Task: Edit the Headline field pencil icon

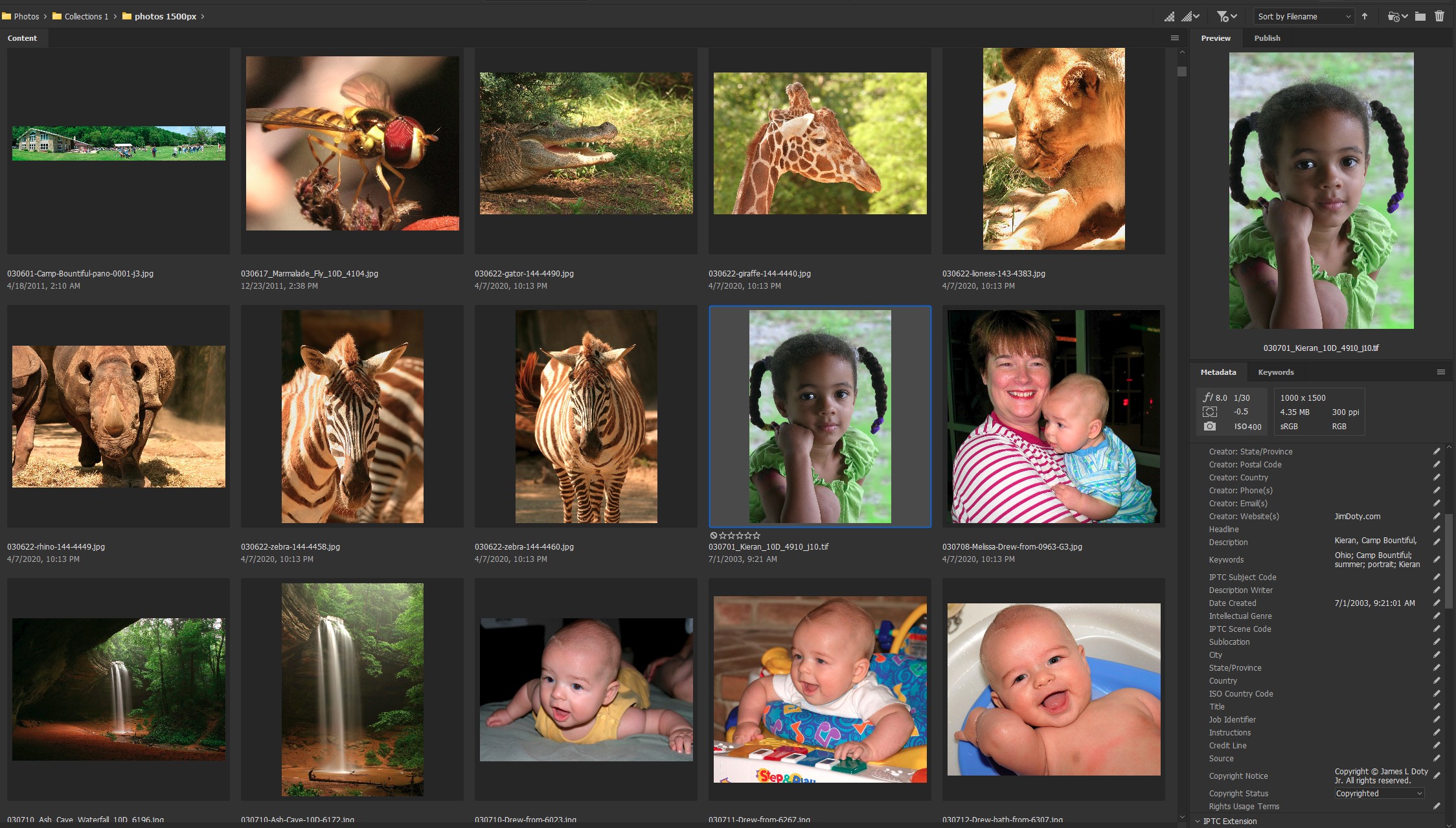Action: [1437, 530]
